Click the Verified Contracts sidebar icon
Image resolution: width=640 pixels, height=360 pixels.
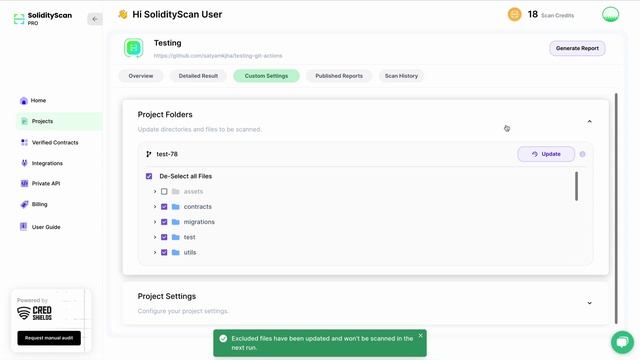pyautogui.click(x=24, y=142)
